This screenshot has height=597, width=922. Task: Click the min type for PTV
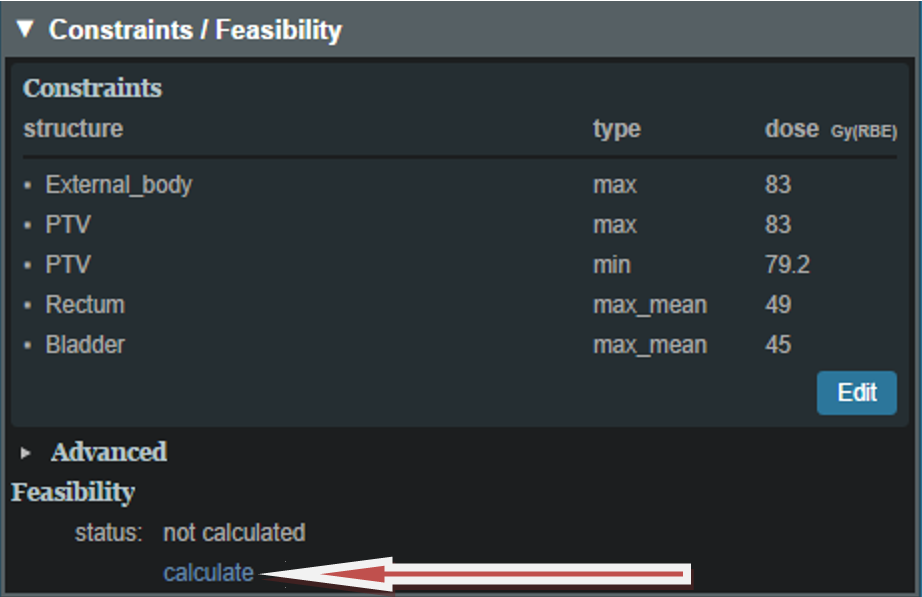[x=611, y=265]
